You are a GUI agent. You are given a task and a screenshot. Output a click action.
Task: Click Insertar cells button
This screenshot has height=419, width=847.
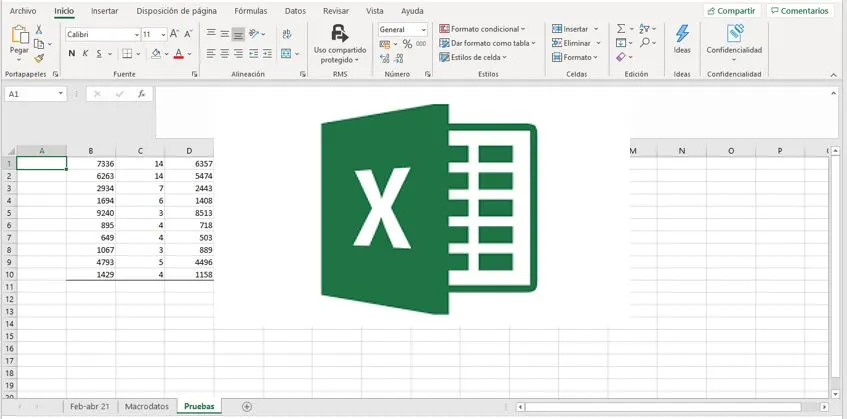click(x=575, y=29)
